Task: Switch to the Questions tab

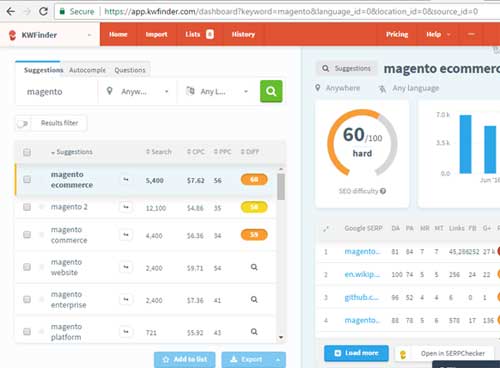Action: tap(130, 70)
